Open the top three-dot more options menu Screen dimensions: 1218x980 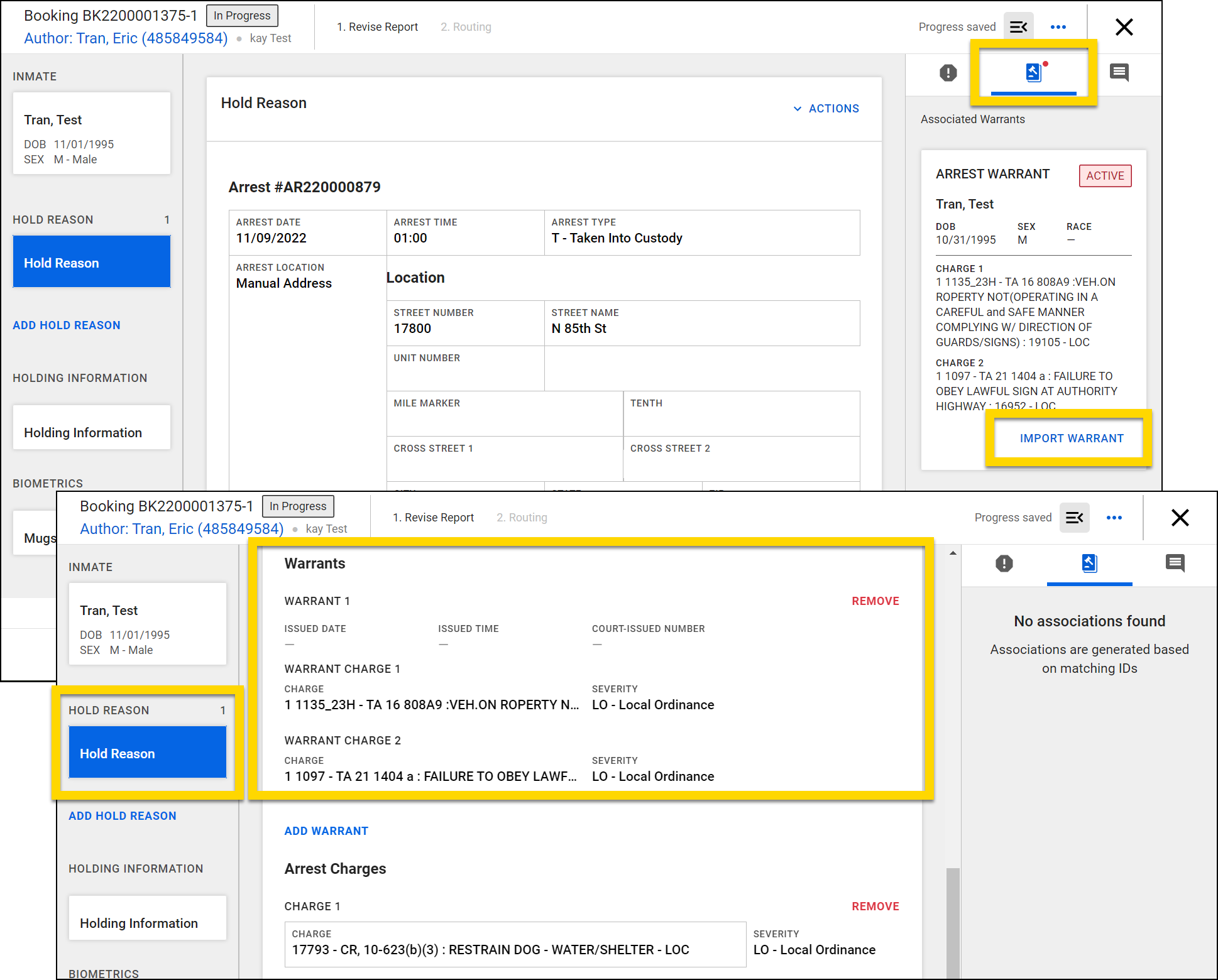[1058, 27]
